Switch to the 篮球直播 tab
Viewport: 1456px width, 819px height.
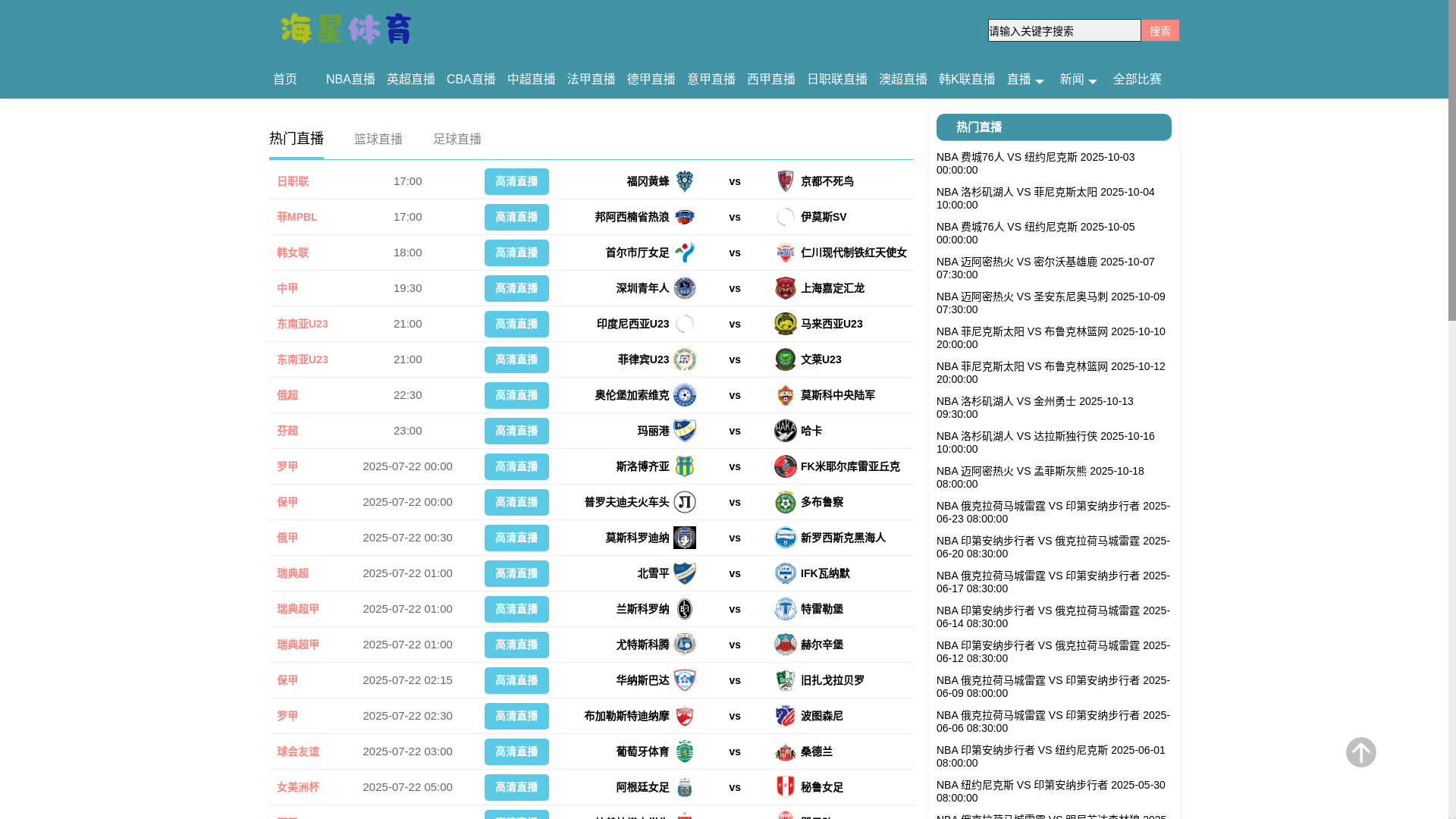378,140
